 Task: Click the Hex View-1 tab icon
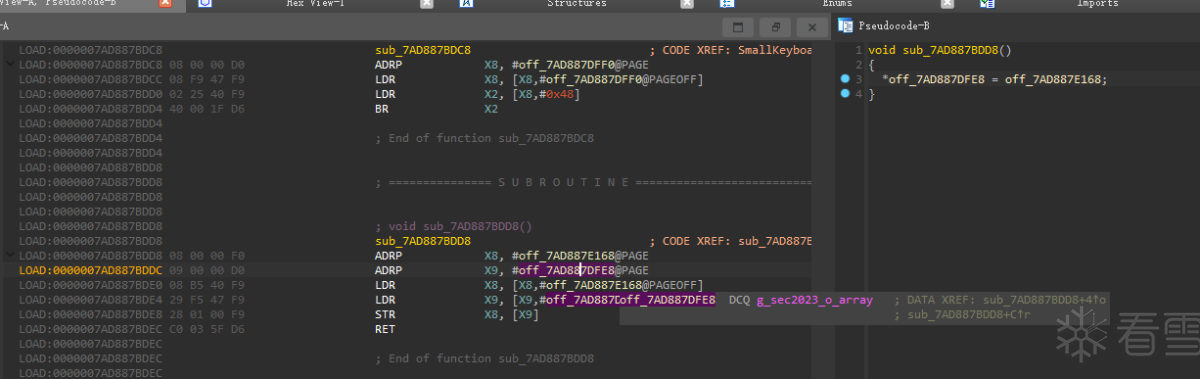[x=205, y=4]
